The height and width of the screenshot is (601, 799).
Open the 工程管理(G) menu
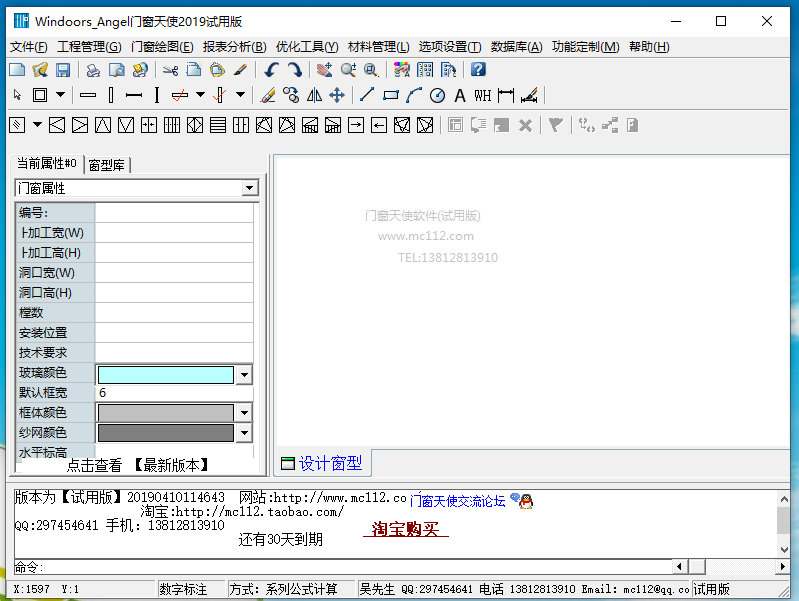tap(89, 47)
